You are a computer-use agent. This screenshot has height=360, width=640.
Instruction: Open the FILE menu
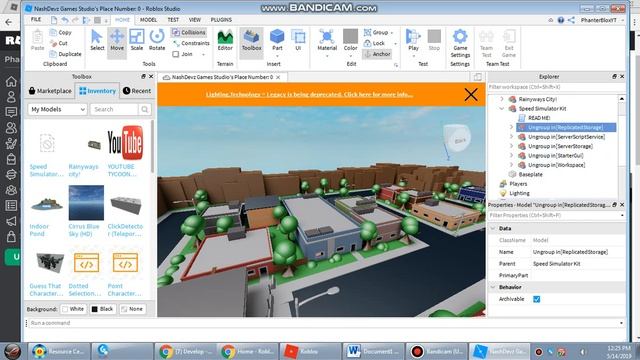tap(36, 20)
